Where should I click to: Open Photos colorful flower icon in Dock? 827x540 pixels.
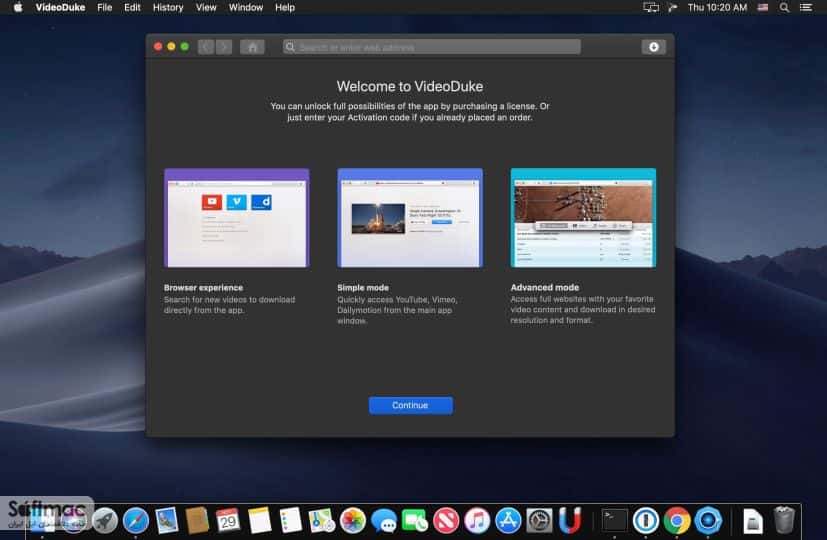[x=352, y=520]
